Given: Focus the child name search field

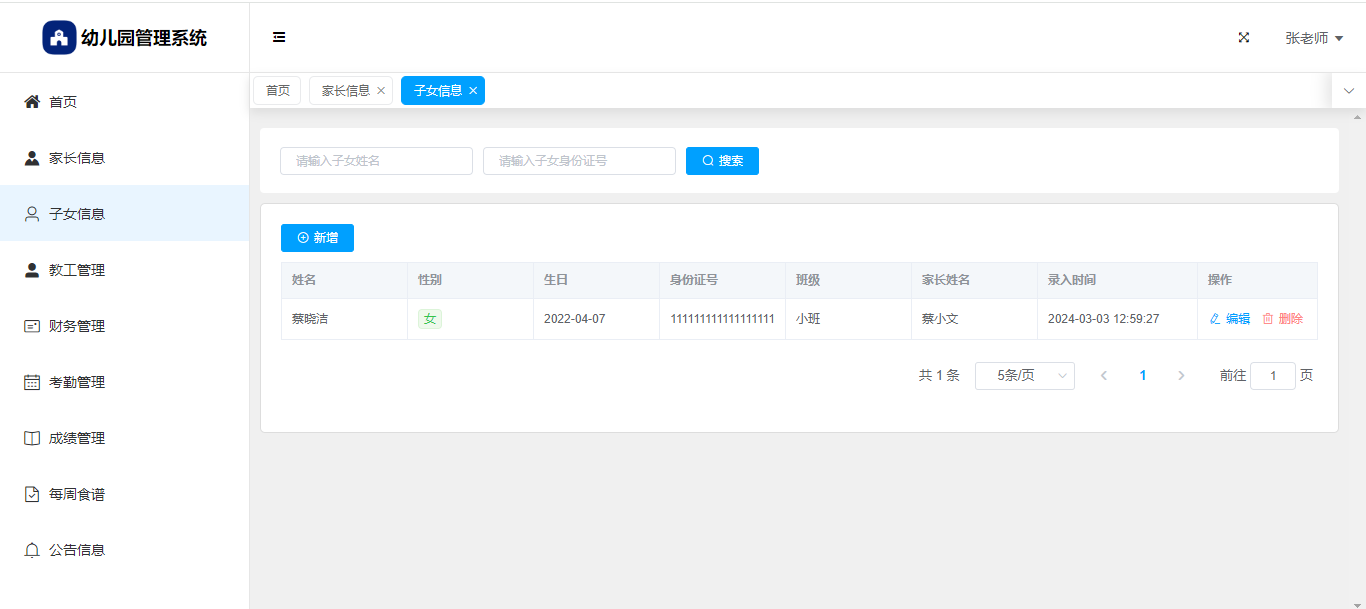Looking at the screenshot, I should (x=376, y=161).
